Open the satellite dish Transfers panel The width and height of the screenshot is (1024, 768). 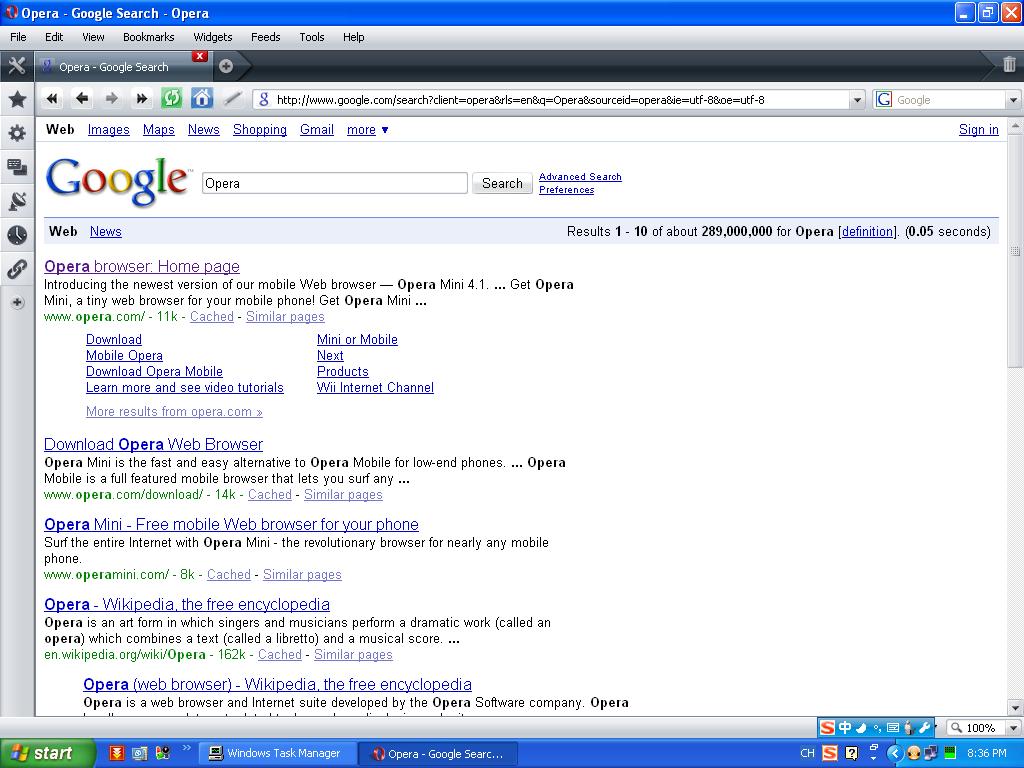[17, 201]
